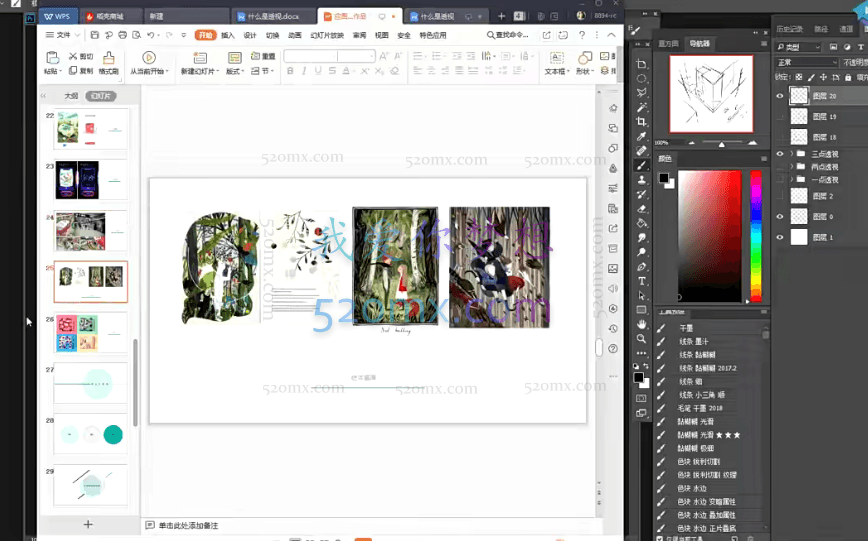Select the Pen tool in Photoshop
Screen dimensions: 868x541
tap(642, 267)
